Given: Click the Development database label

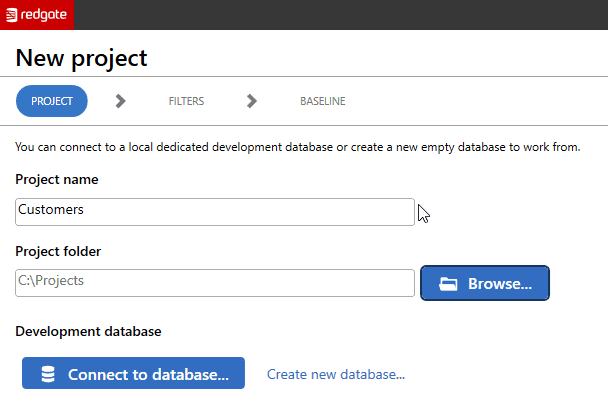Looking at the screenshot, I should click(x=88, y=331).
